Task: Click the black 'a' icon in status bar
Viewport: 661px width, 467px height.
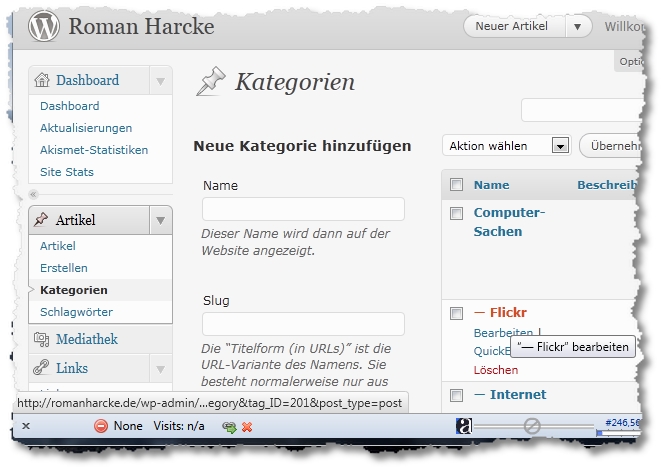Action: click(x=464, y=426)
